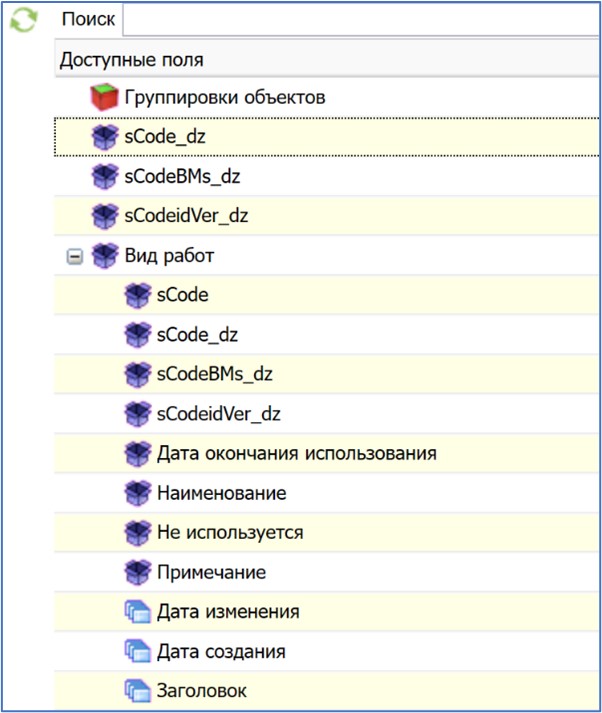
Task: Select the sCode field under Вид работ
Action: [182, 295]
